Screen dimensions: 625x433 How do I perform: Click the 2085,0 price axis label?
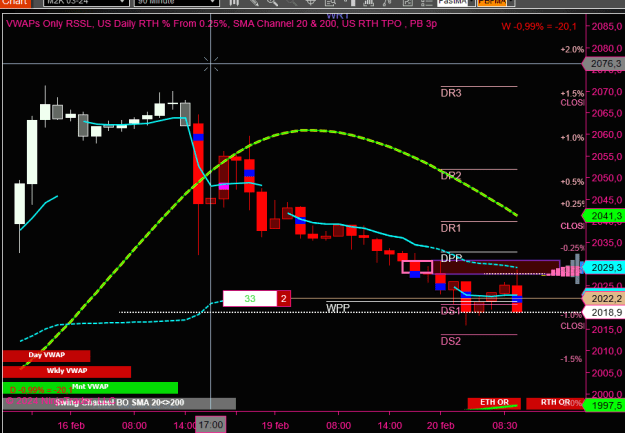(x=607, y=26)
